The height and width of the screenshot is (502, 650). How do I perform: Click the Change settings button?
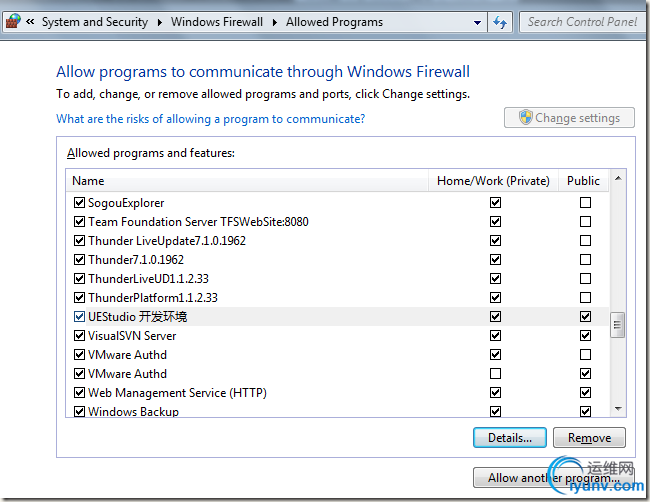pos(569,118)
